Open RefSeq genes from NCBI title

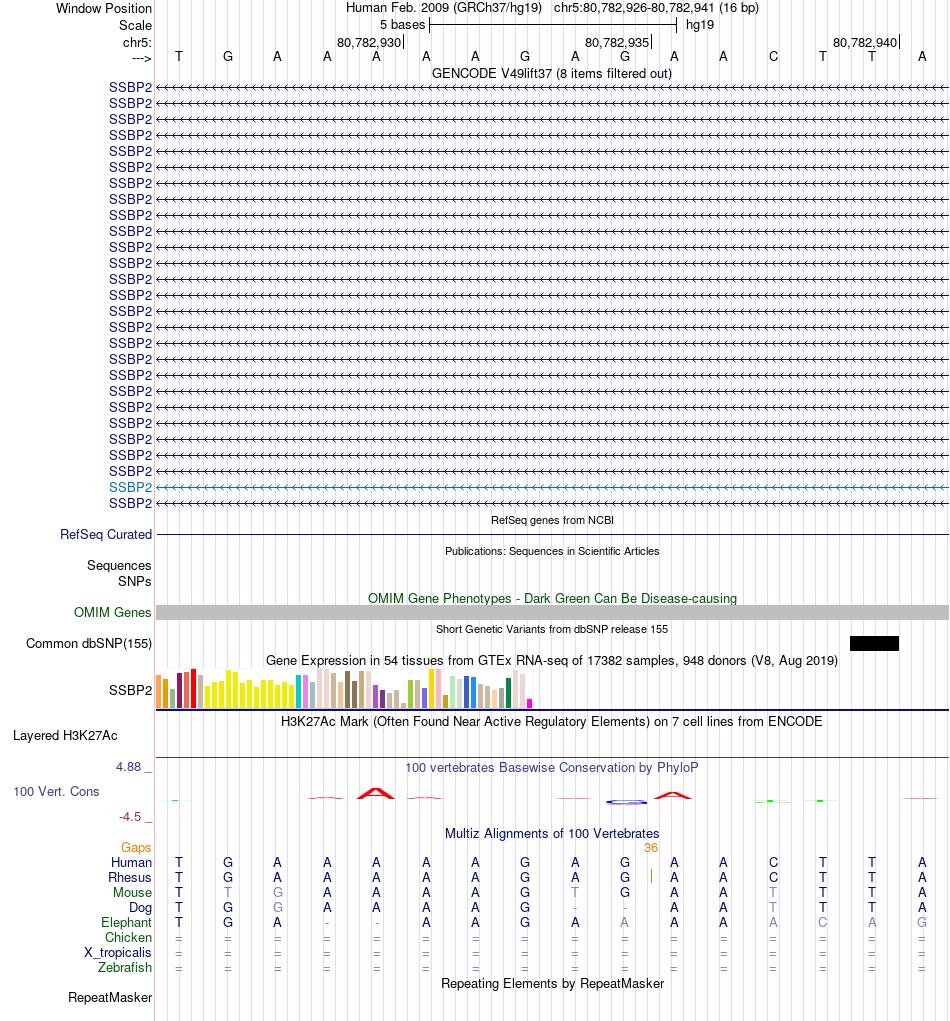point(552,520)
